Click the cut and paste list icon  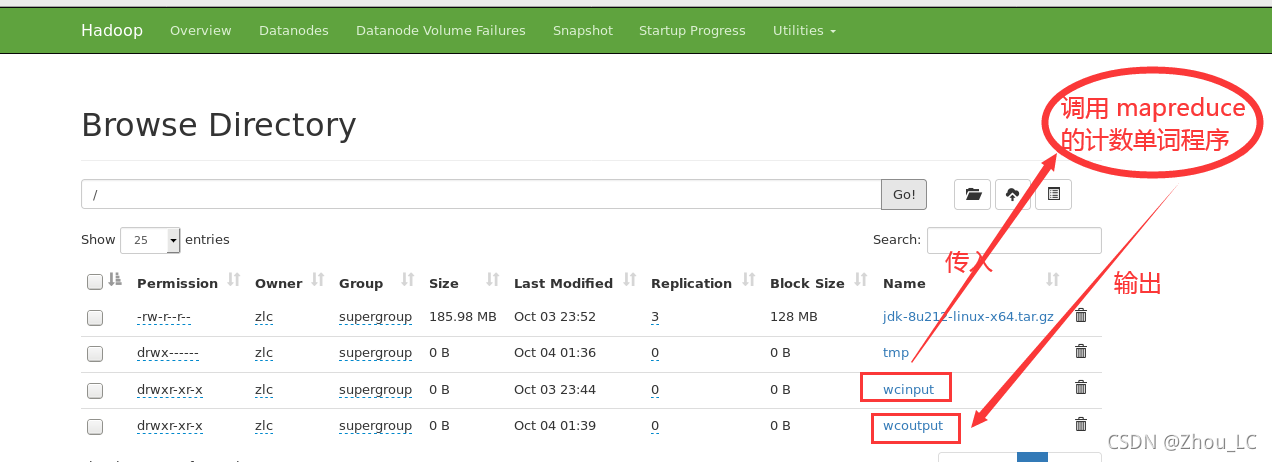1053,195
